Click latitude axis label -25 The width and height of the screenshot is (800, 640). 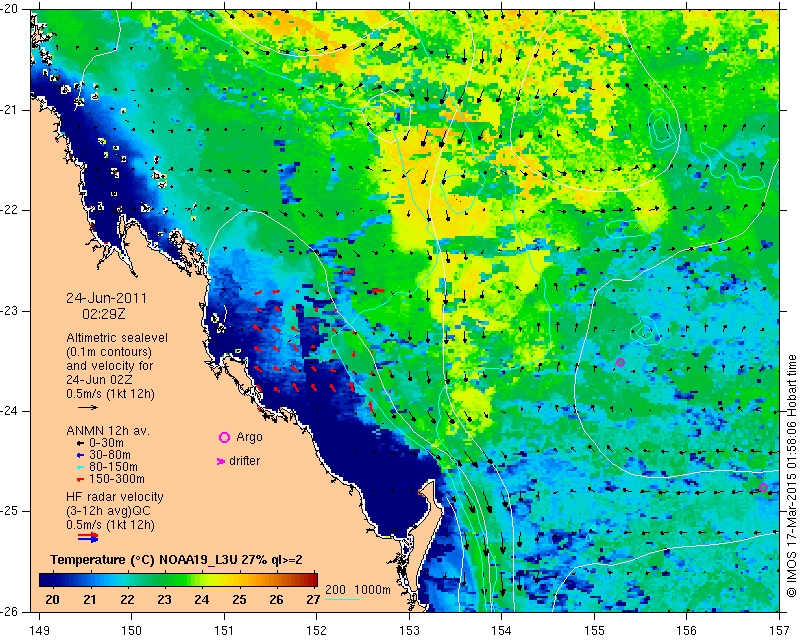tap(9, 511)
